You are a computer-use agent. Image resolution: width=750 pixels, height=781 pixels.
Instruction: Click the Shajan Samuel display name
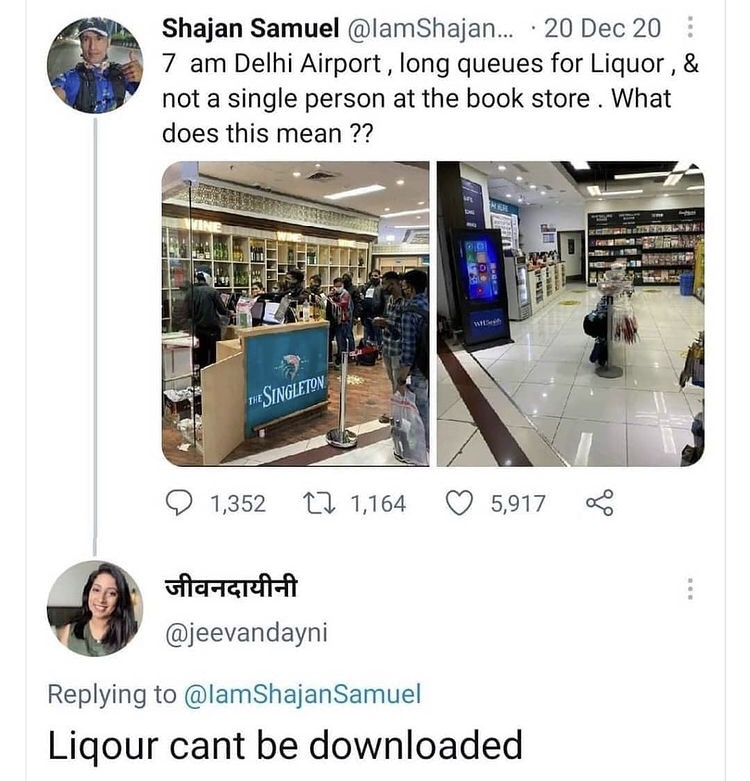(250, 28)
